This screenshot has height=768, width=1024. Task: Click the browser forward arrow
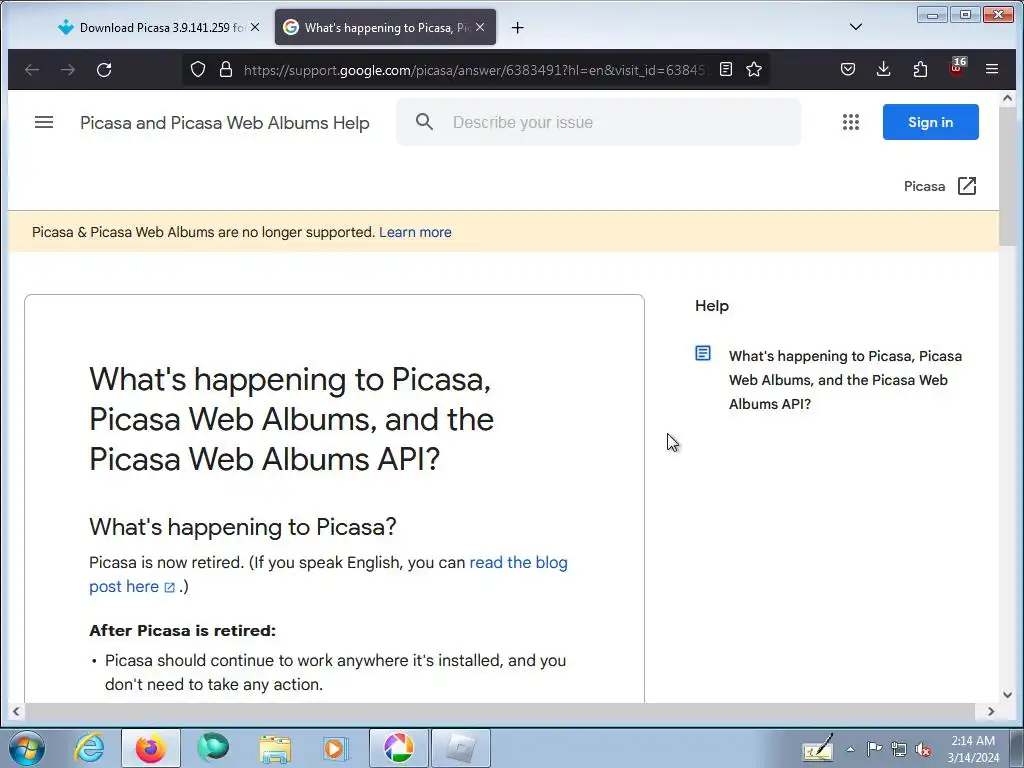pyautogui.click(x=68, y=69)
